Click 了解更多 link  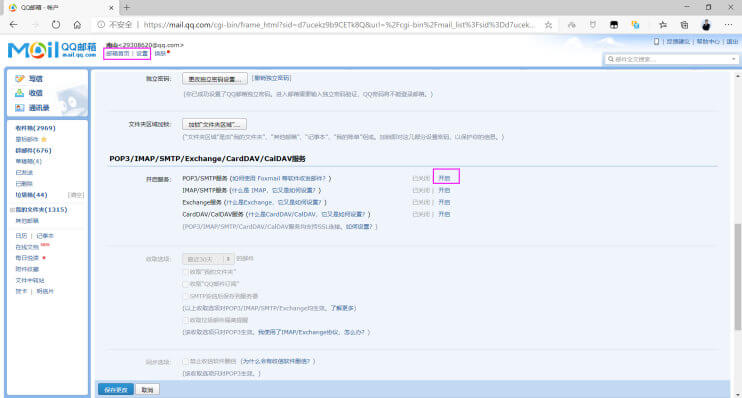[342, 308]
